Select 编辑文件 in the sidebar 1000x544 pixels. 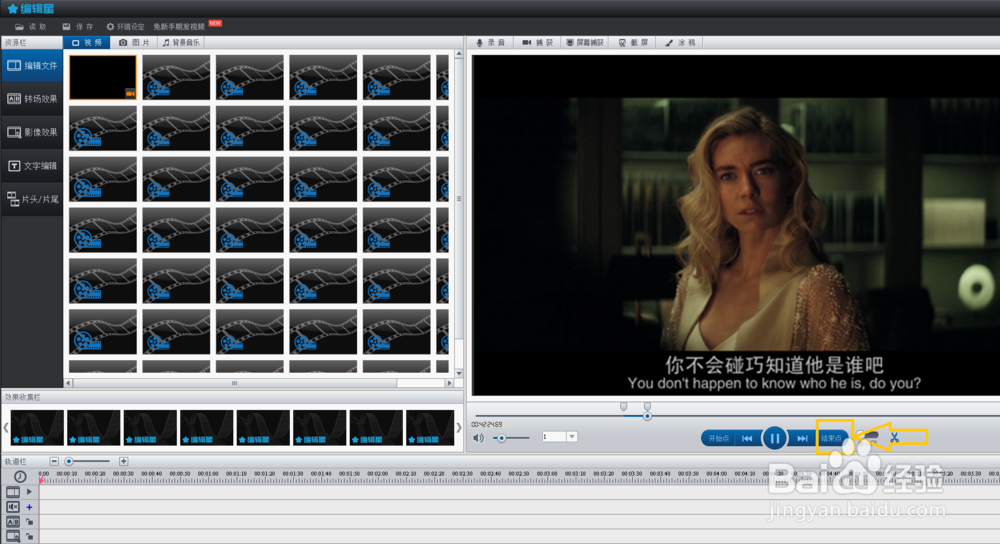pos(32,66)
